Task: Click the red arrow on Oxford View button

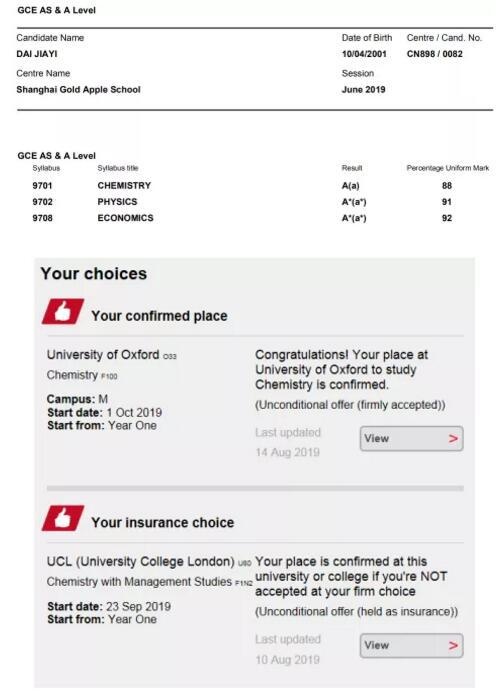Action: (x=453, y=438)
